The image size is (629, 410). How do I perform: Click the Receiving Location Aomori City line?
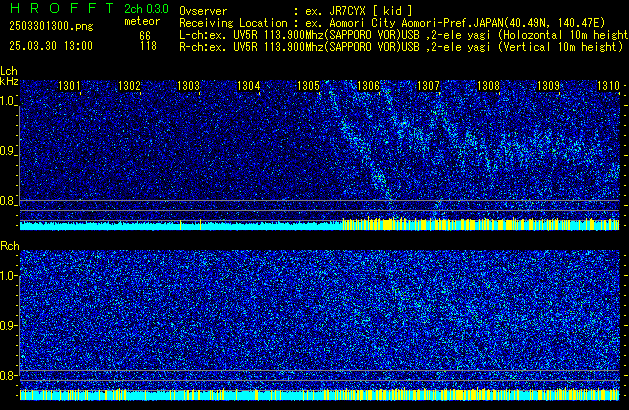click(392, 23)
